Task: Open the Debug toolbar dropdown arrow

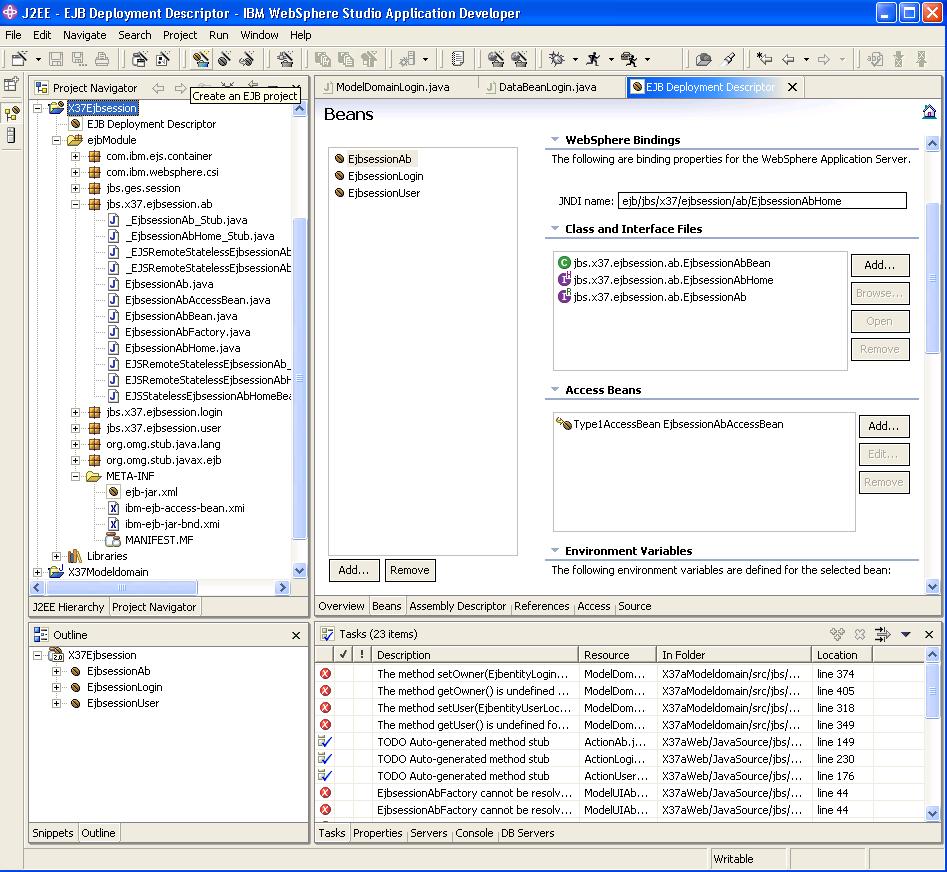Action: (x=575, y=59)
